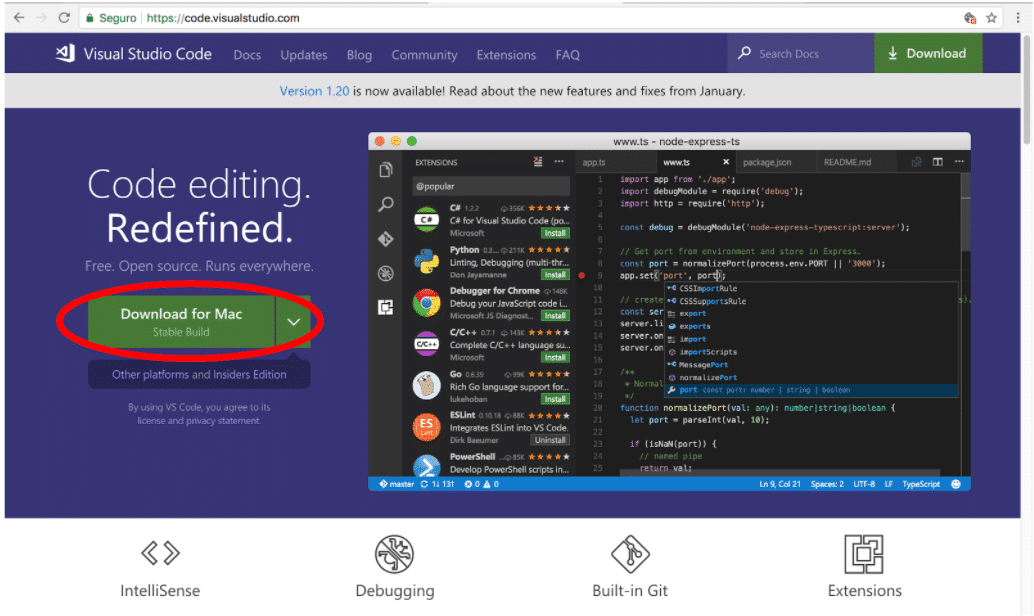Click the Visual Studio Code logo icon

pos(65,53)
